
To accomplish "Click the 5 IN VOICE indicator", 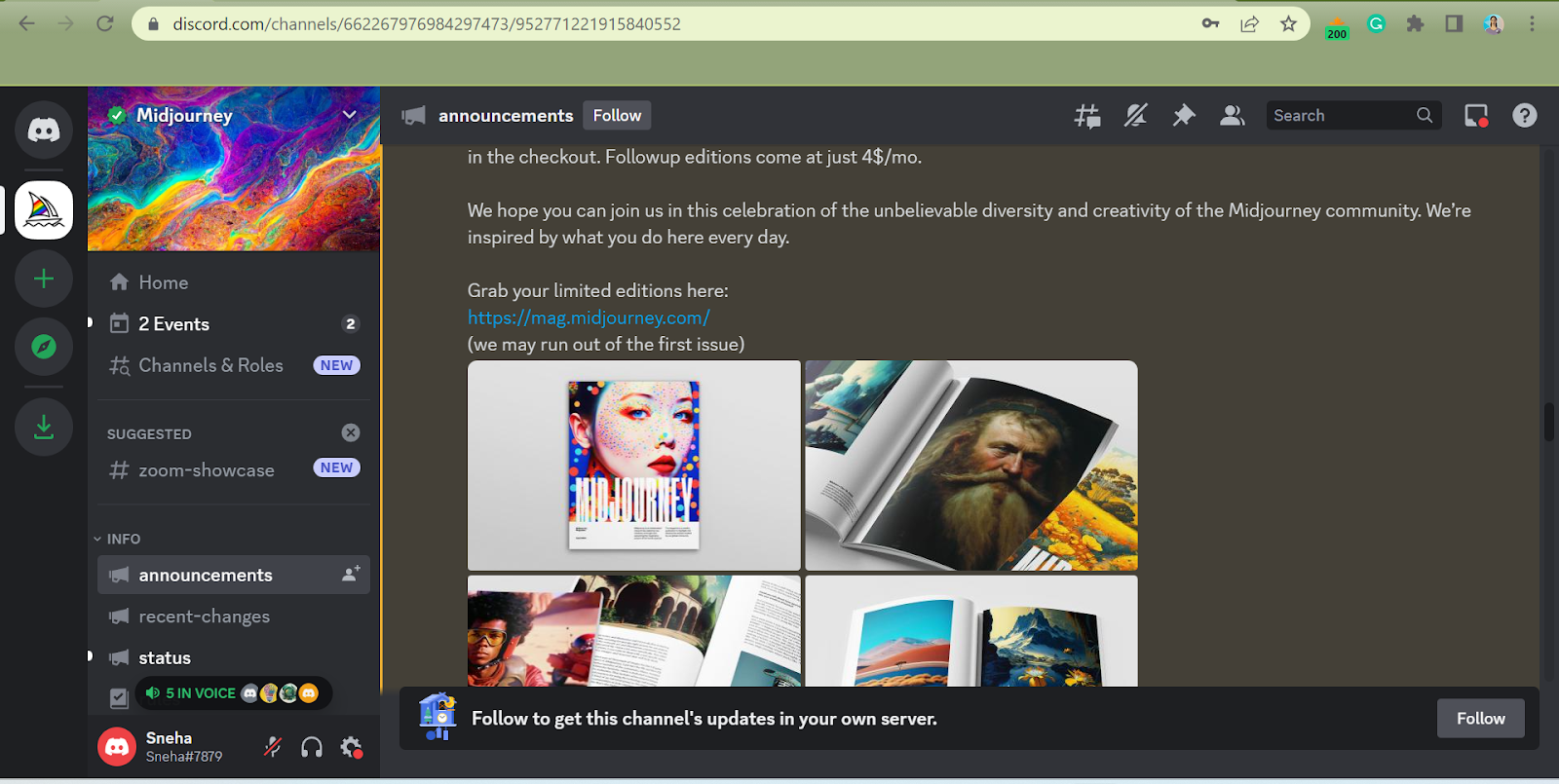I will tap(233, 693).
